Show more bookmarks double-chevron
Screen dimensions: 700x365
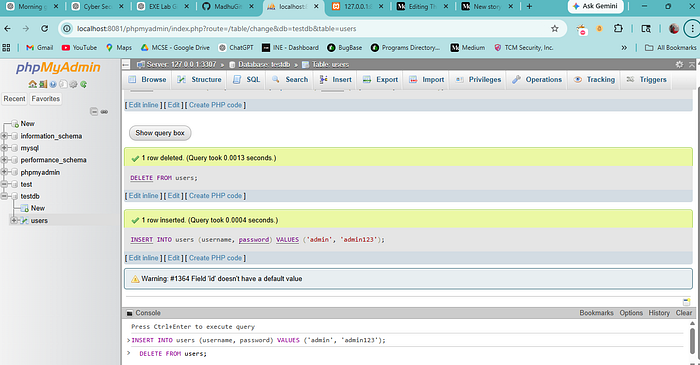coord(624,47)
